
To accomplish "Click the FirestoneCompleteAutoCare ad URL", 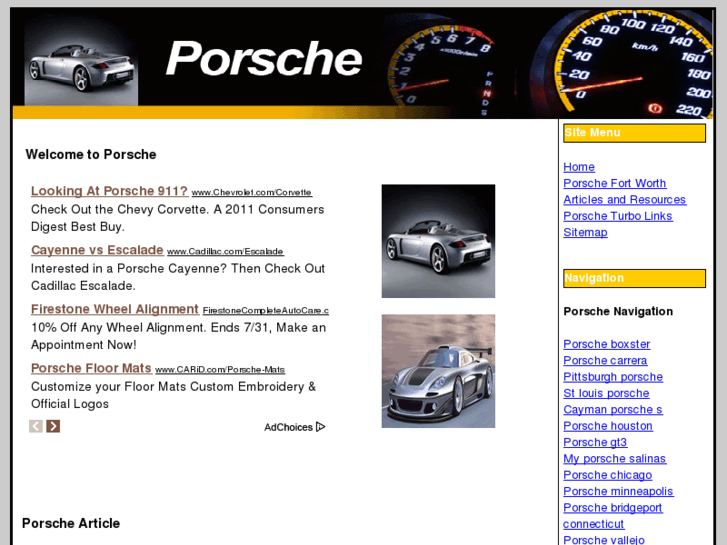I will [x=266, y=310].
